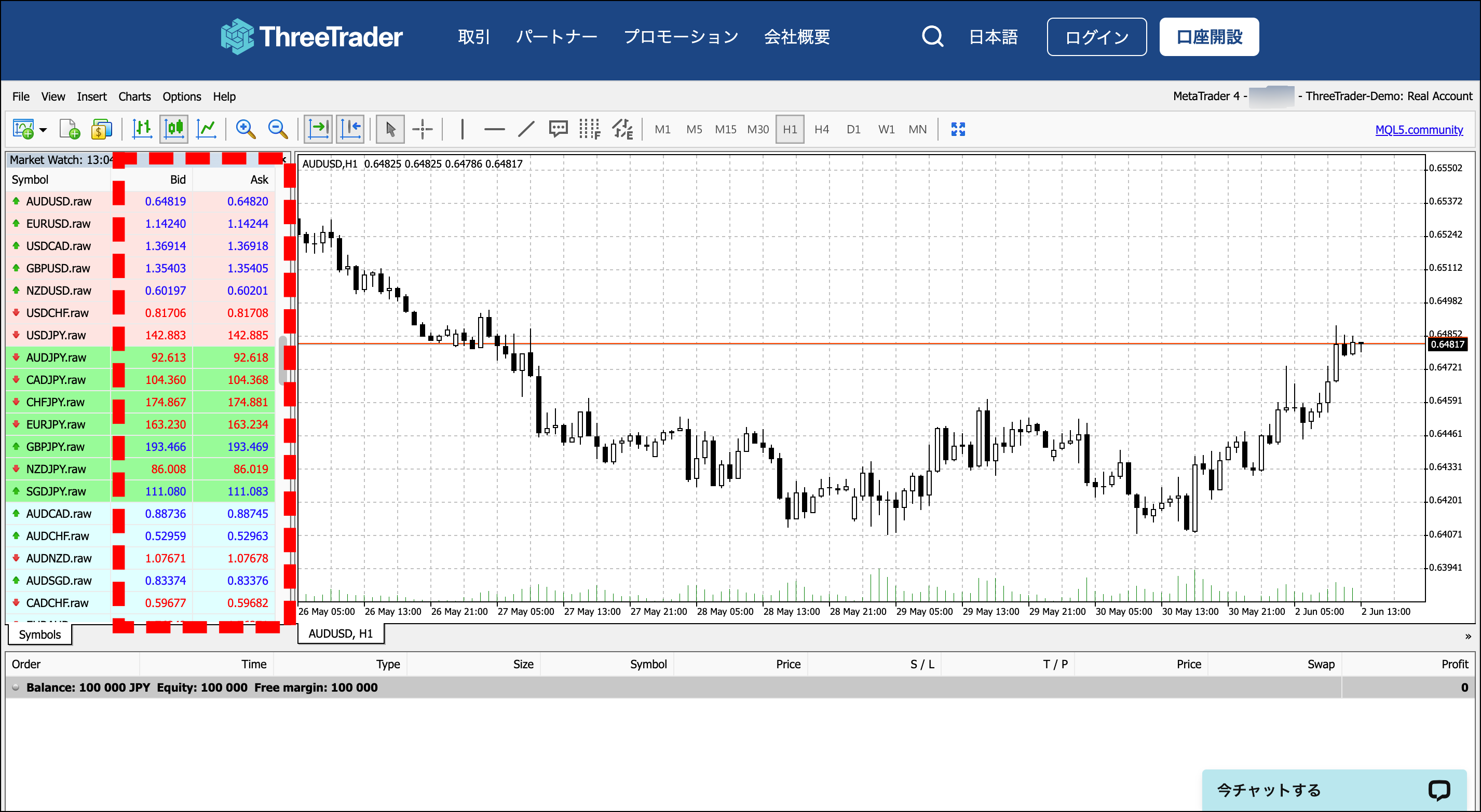
Task: Select the M15 timeframe
Action: tap(726, 129)
